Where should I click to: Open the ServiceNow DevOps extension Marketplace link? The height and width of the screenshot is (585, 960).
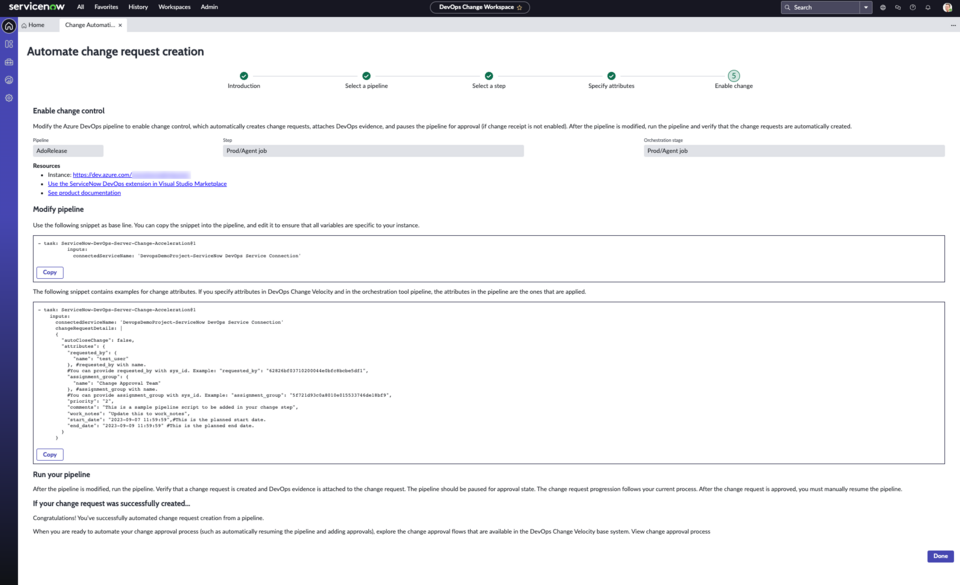pyautogui.click(x=137, y=184)
